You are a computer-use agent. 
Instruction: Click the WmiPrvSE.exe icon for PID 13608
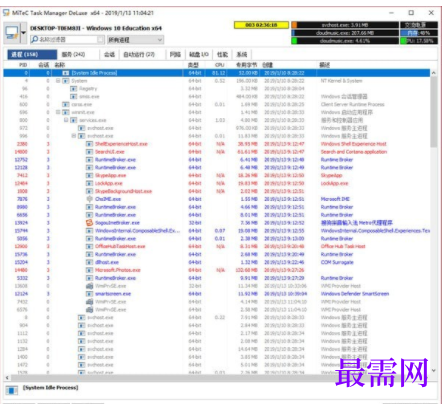pos(89,286)
